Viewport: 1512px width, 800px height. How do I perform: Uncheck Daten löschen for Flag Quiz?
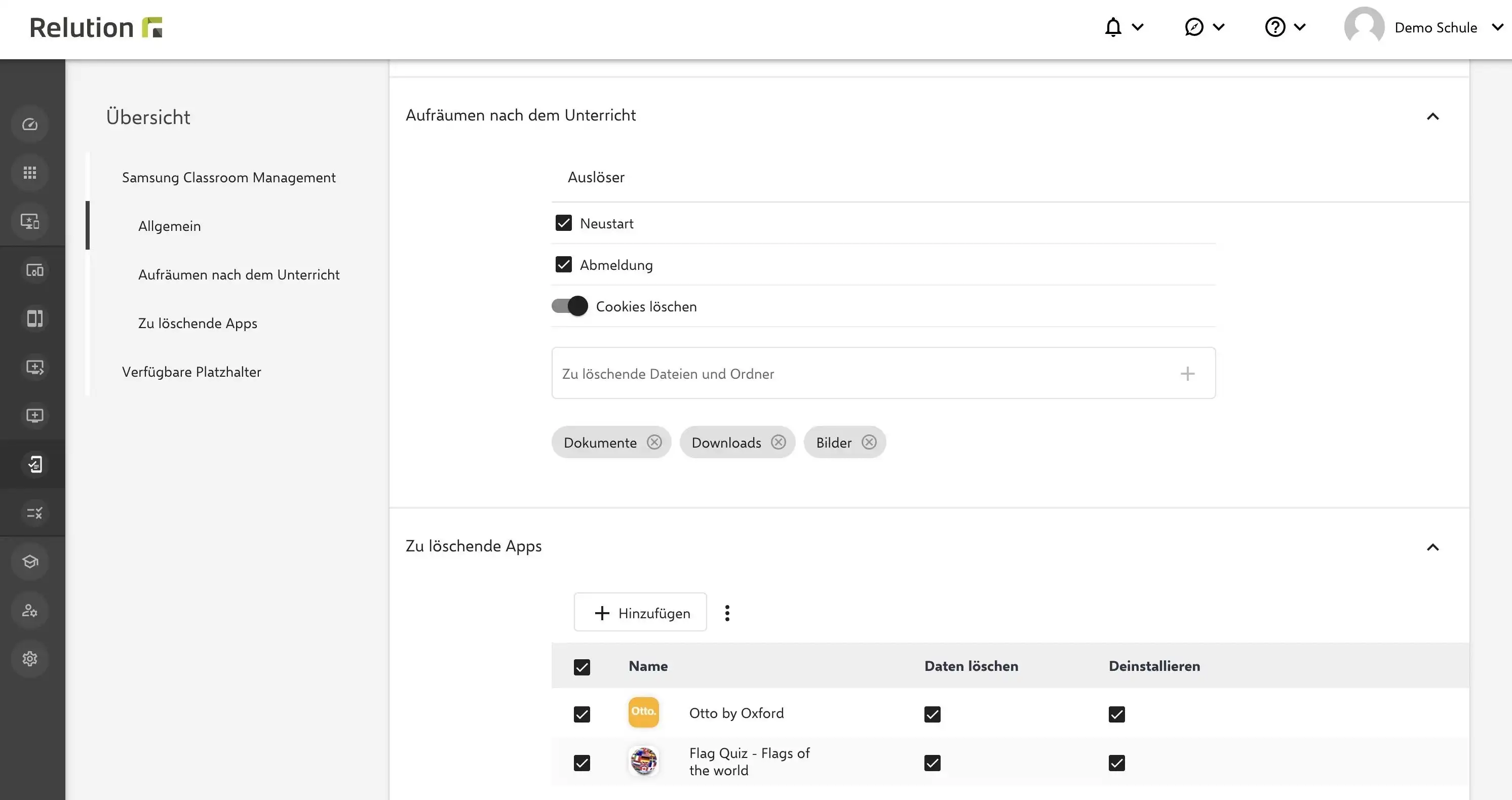point(932,763)
